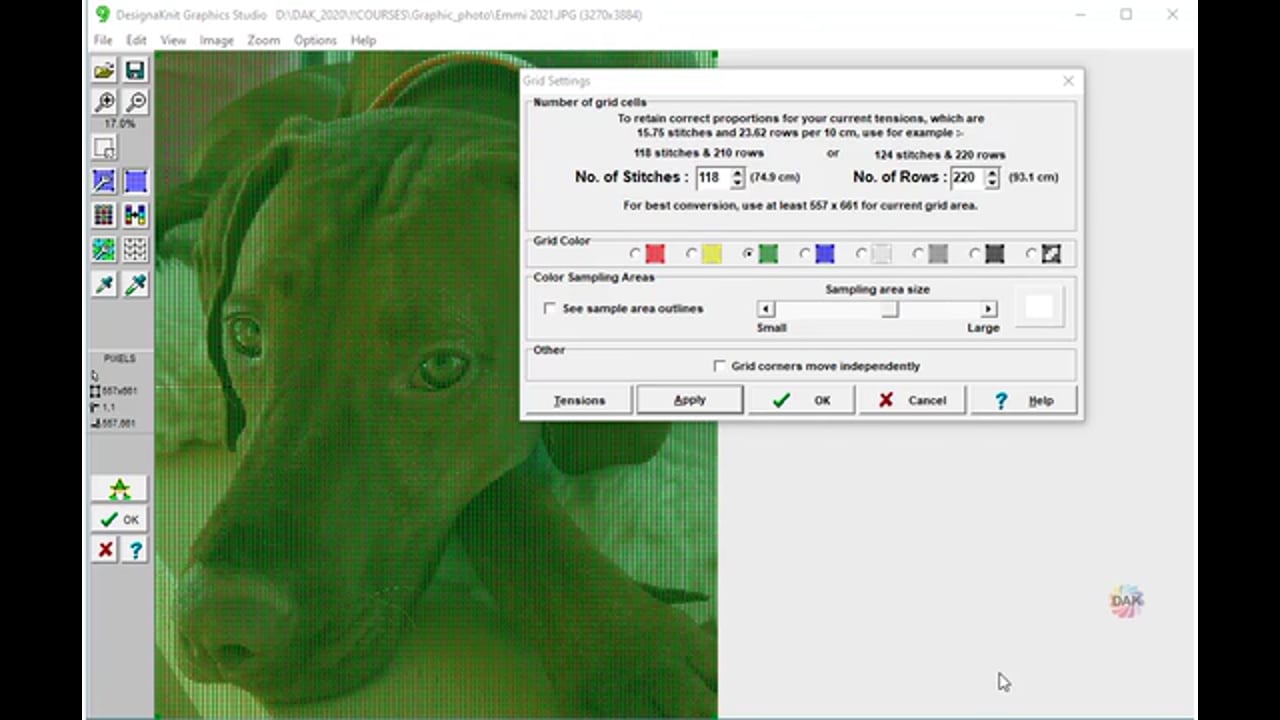Click the blue grid color swatch
The image size is (1280, 720).
825,254
